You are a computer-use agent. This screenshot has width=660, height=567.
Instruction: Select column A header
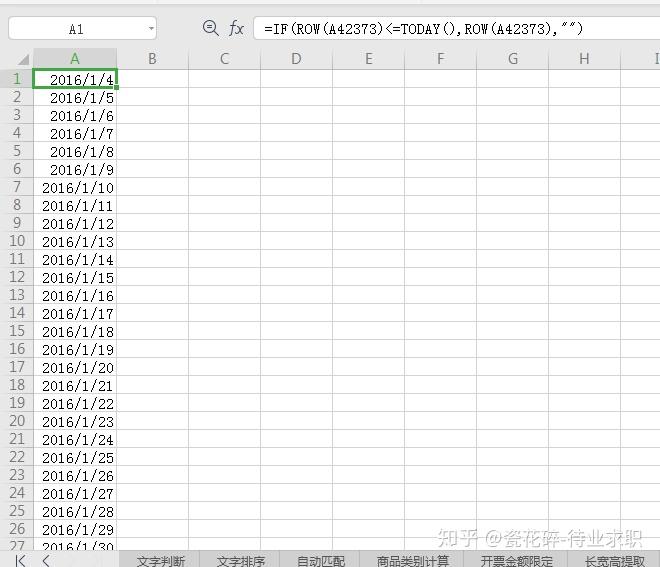point(75,59)
